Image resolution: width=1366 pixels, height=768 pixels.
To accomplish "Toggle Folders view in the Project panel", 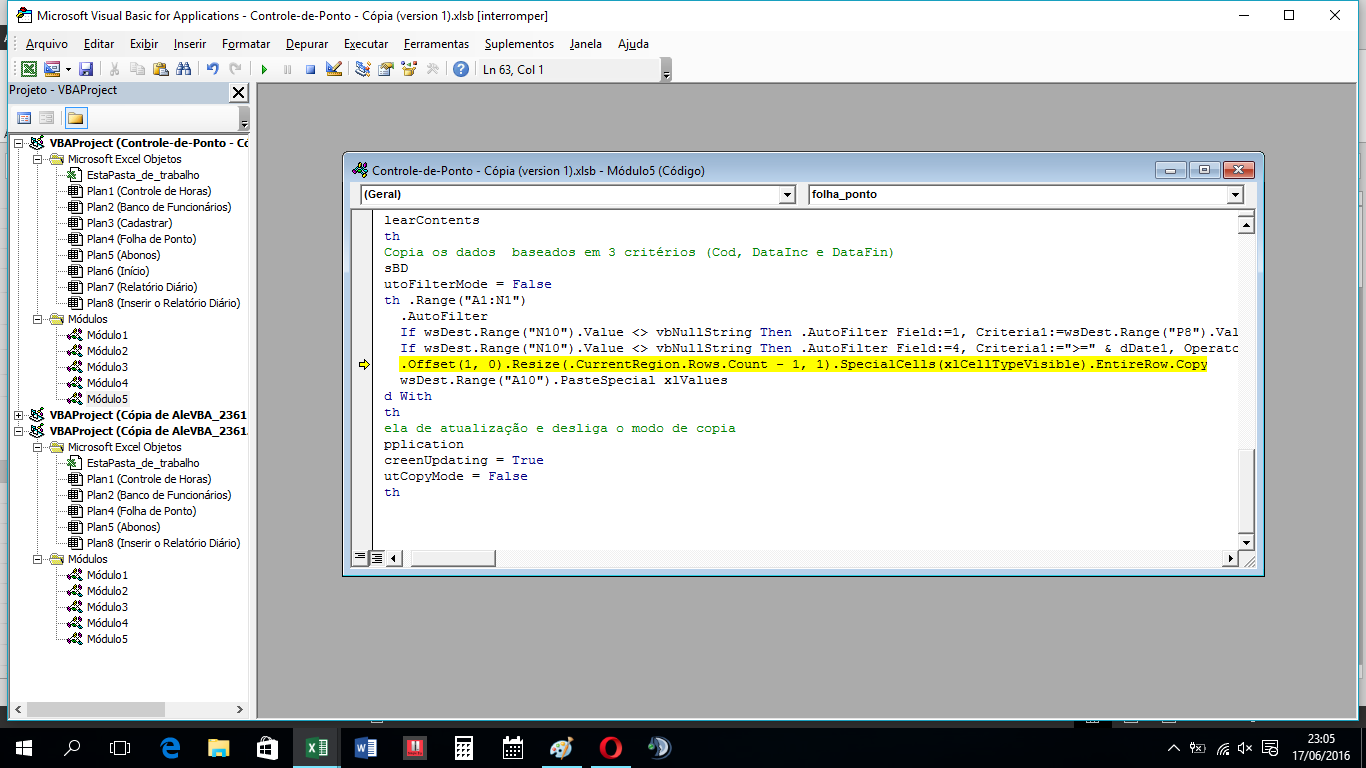I will click(76, 118).
